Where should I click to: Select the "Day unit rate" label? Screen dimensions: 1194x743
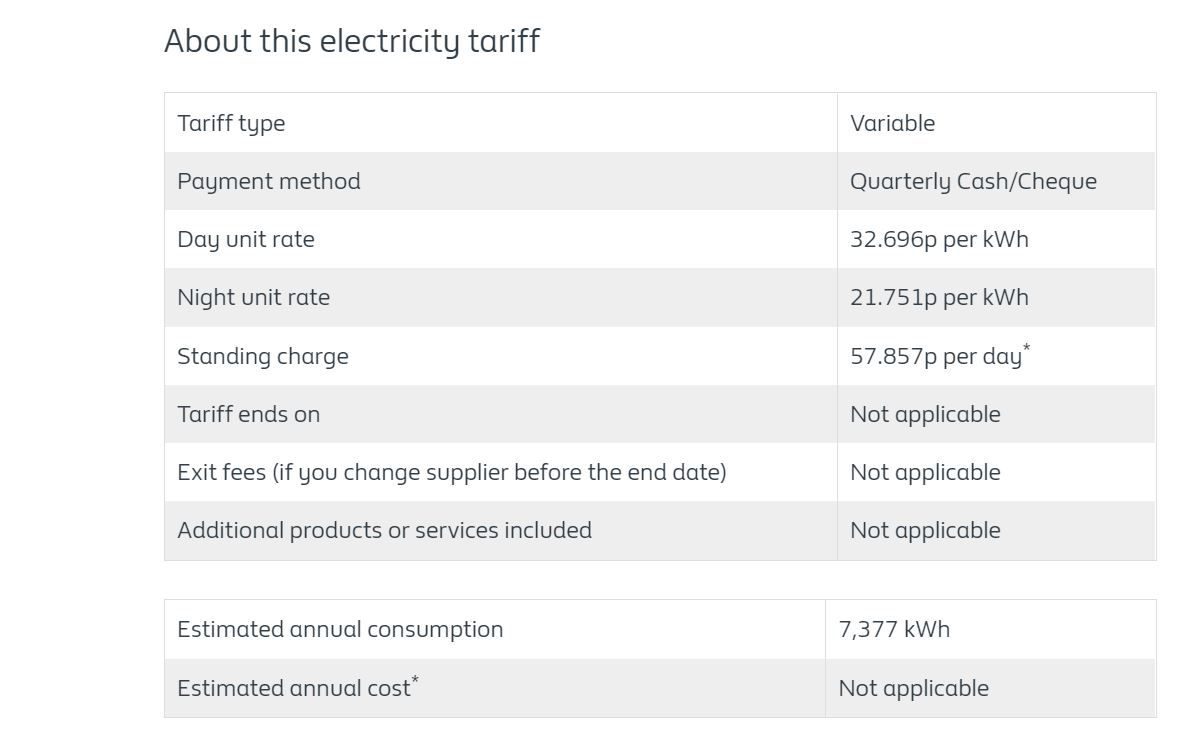(245, 239)
